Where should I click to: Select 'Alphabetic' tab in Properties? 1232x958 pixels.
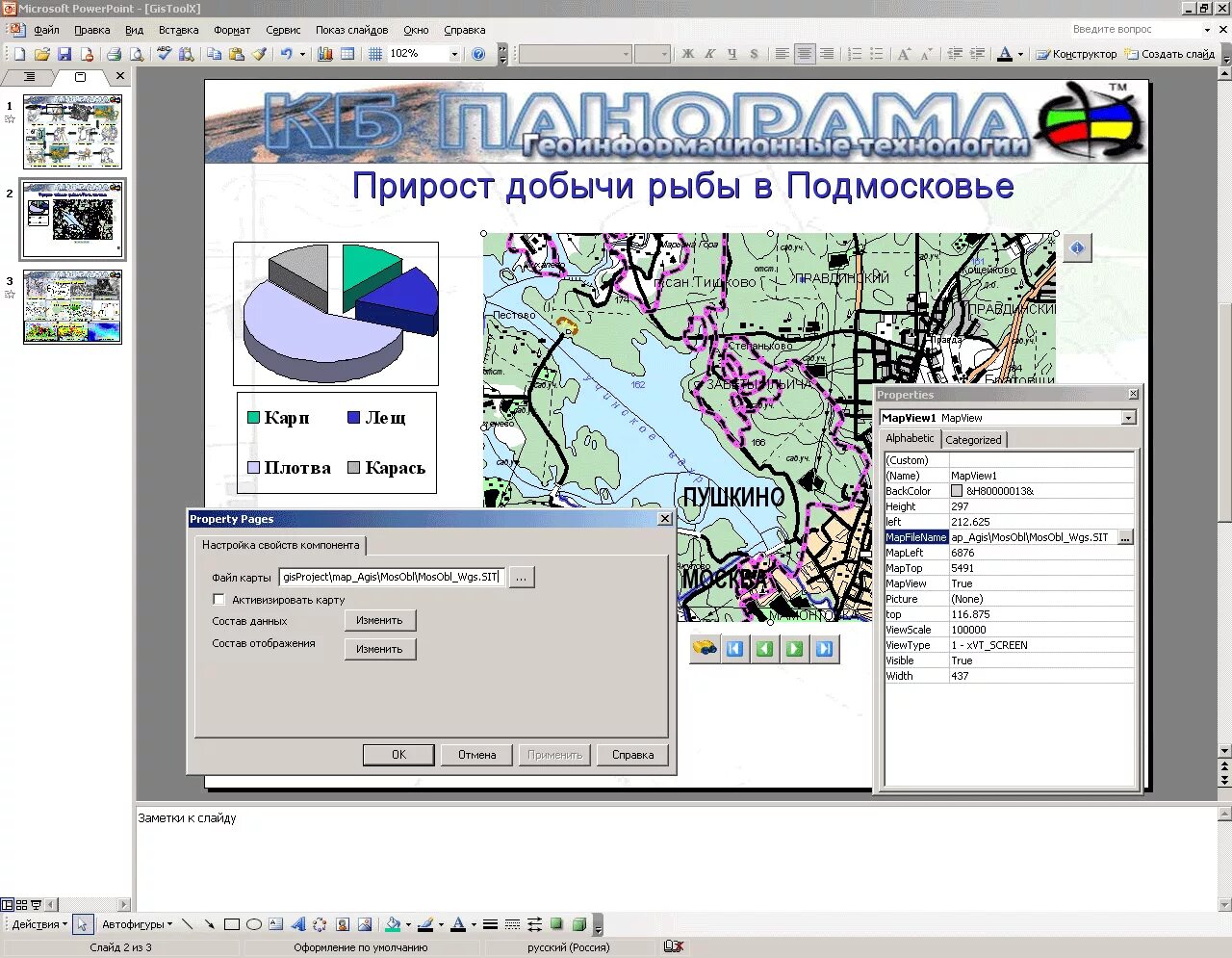(910, 438)
